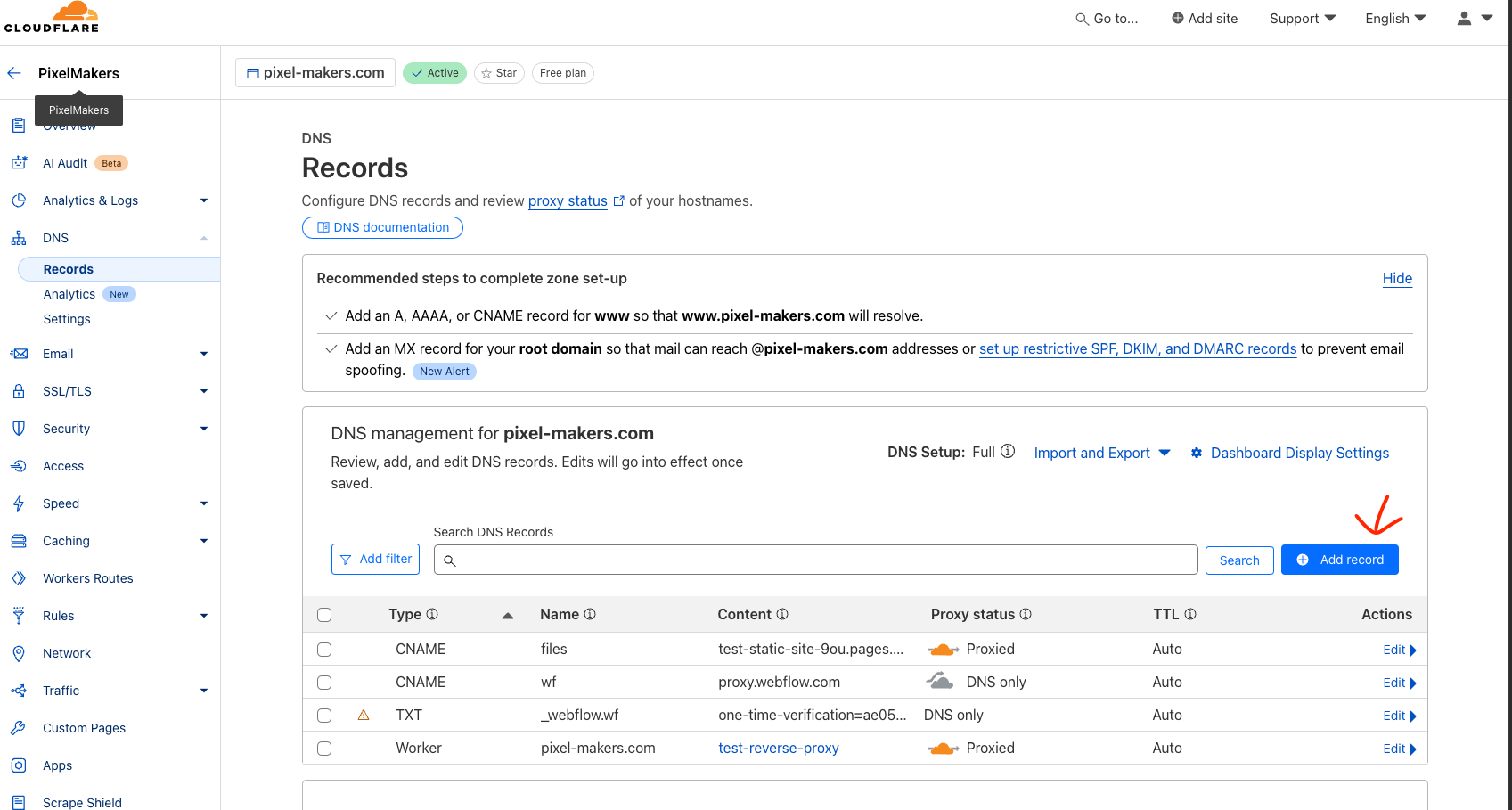The image size is (1512, 810).
Task: Select the CNAME wf record checkbox
Action: (x=324, y=683)
